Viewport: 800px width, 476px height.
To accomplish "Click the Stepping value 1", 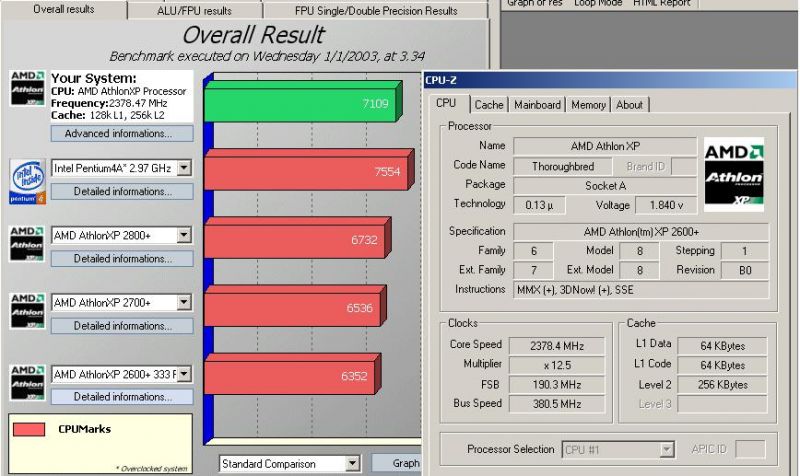I will (745, 251).
